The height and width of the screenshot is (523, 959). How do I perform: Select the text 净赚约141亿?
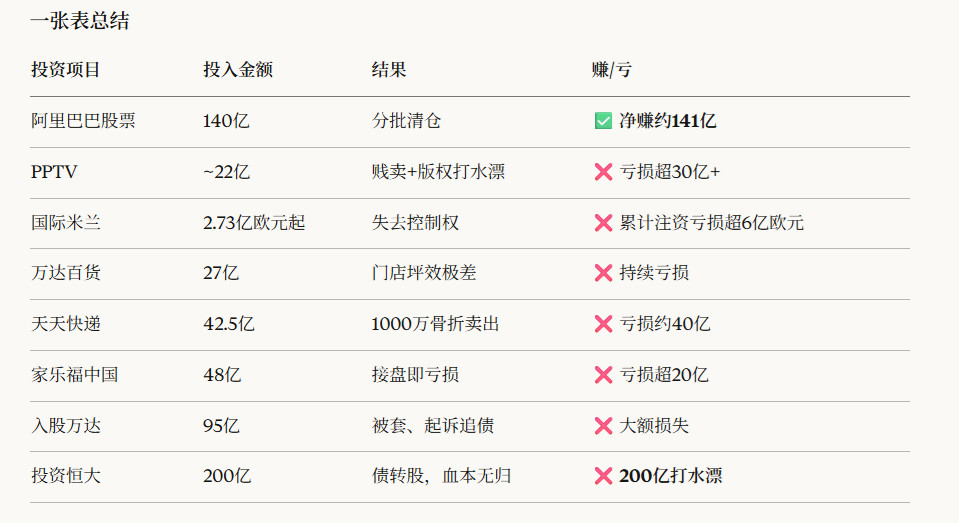point(667,121)
